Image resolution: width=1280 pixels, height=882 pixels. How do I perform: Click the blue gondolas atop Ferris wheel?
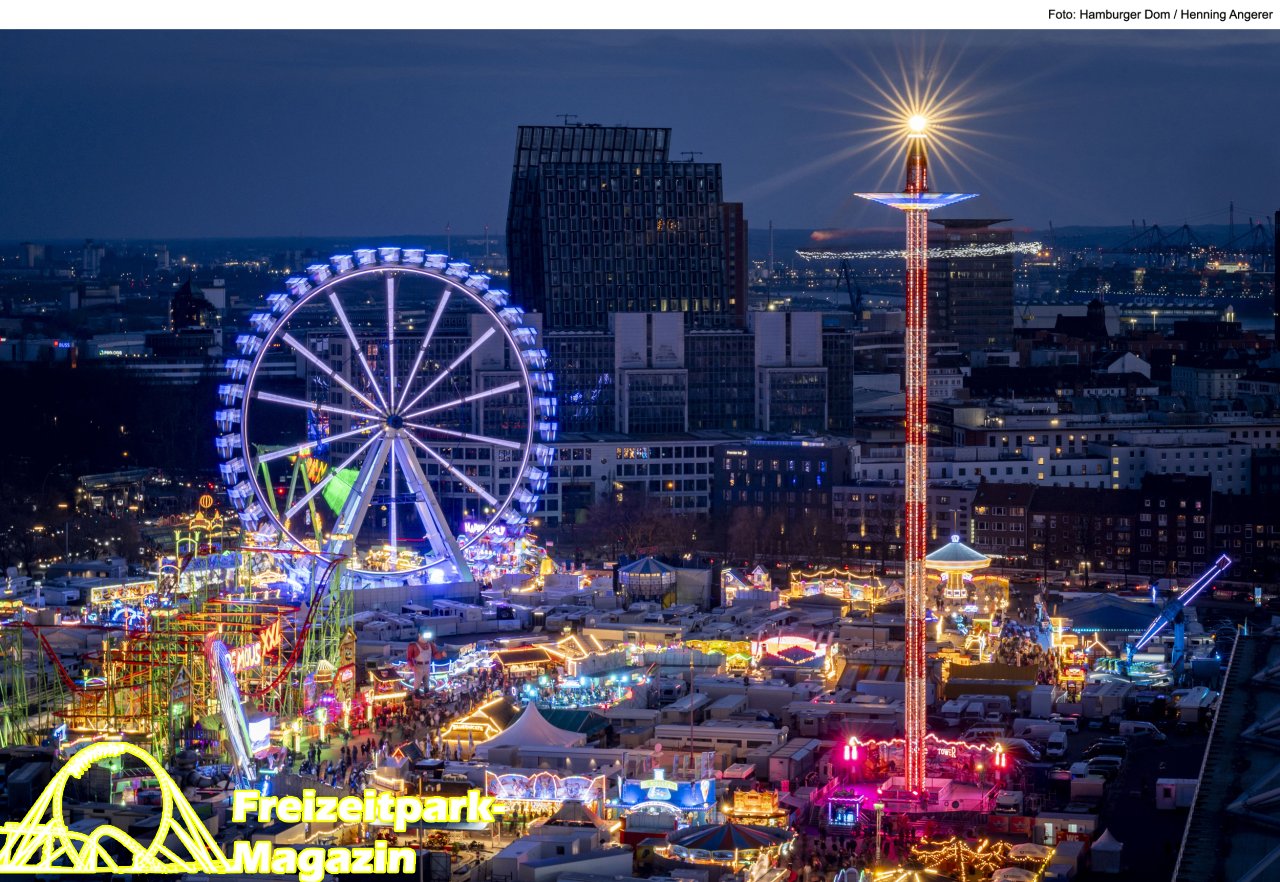(390, 256)
